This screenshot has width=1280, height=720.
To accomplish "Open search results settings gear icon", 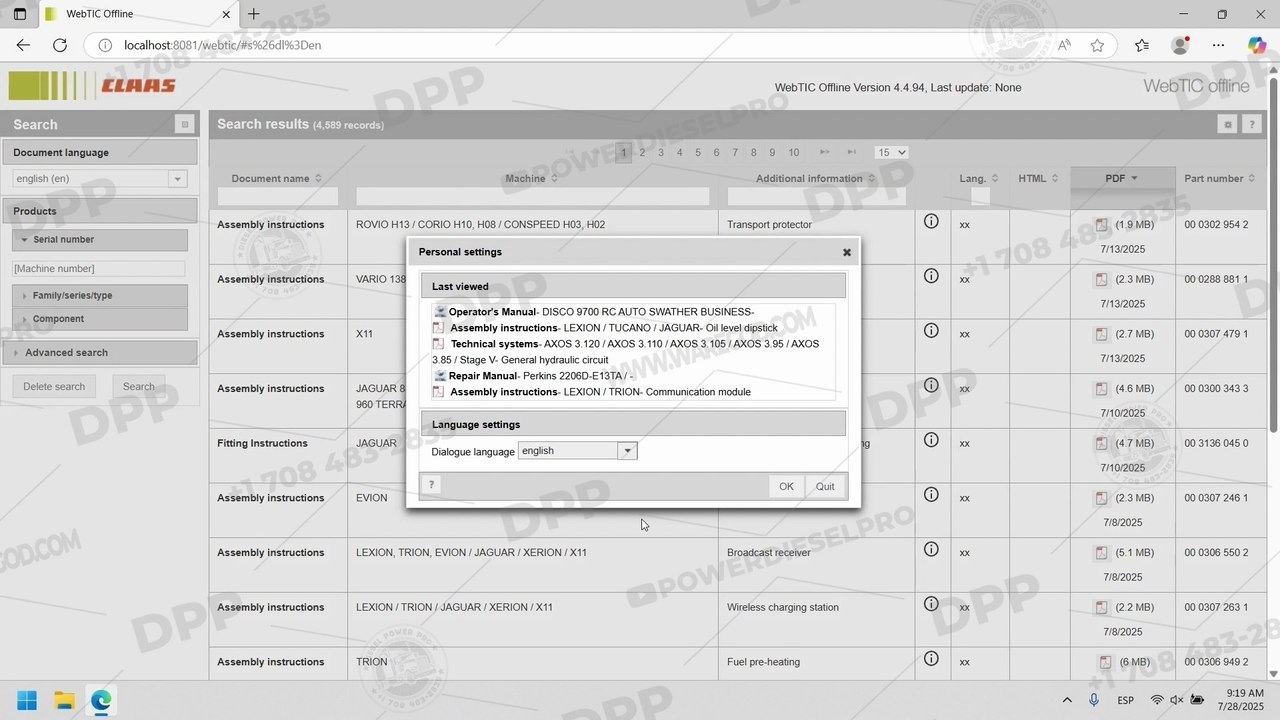I will tap(1228, 124).
